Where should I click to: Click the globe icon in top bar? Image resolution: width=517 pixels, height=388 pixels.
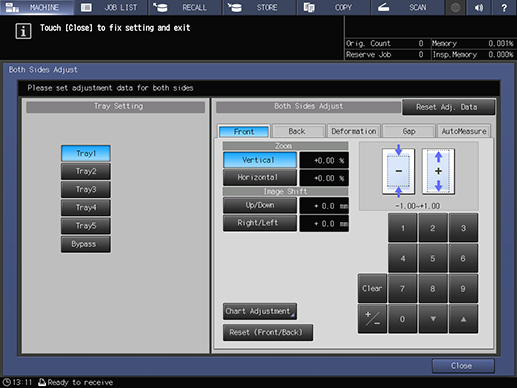455,7
